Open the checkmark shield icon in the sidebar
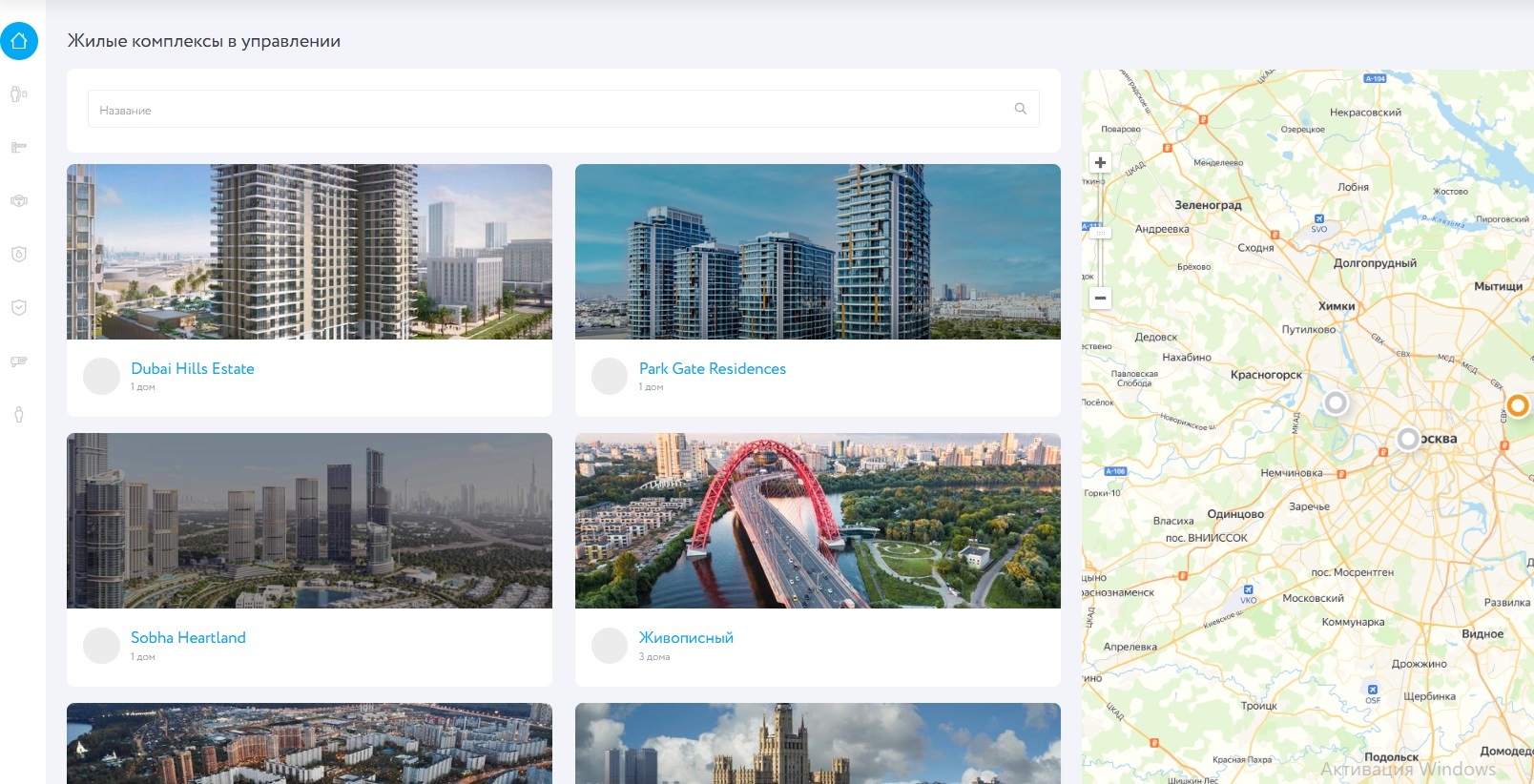Screen dimensions: 1534x784 [x=18, y=307]
